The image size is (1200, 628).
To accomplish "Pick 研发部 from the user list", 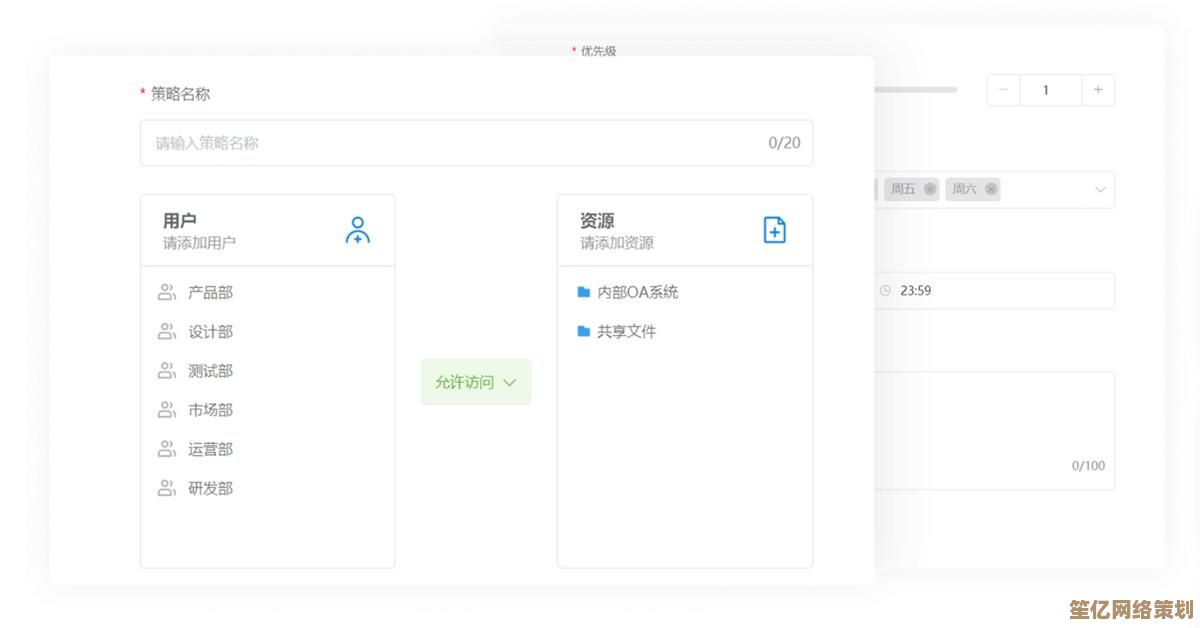I will 210,488.
